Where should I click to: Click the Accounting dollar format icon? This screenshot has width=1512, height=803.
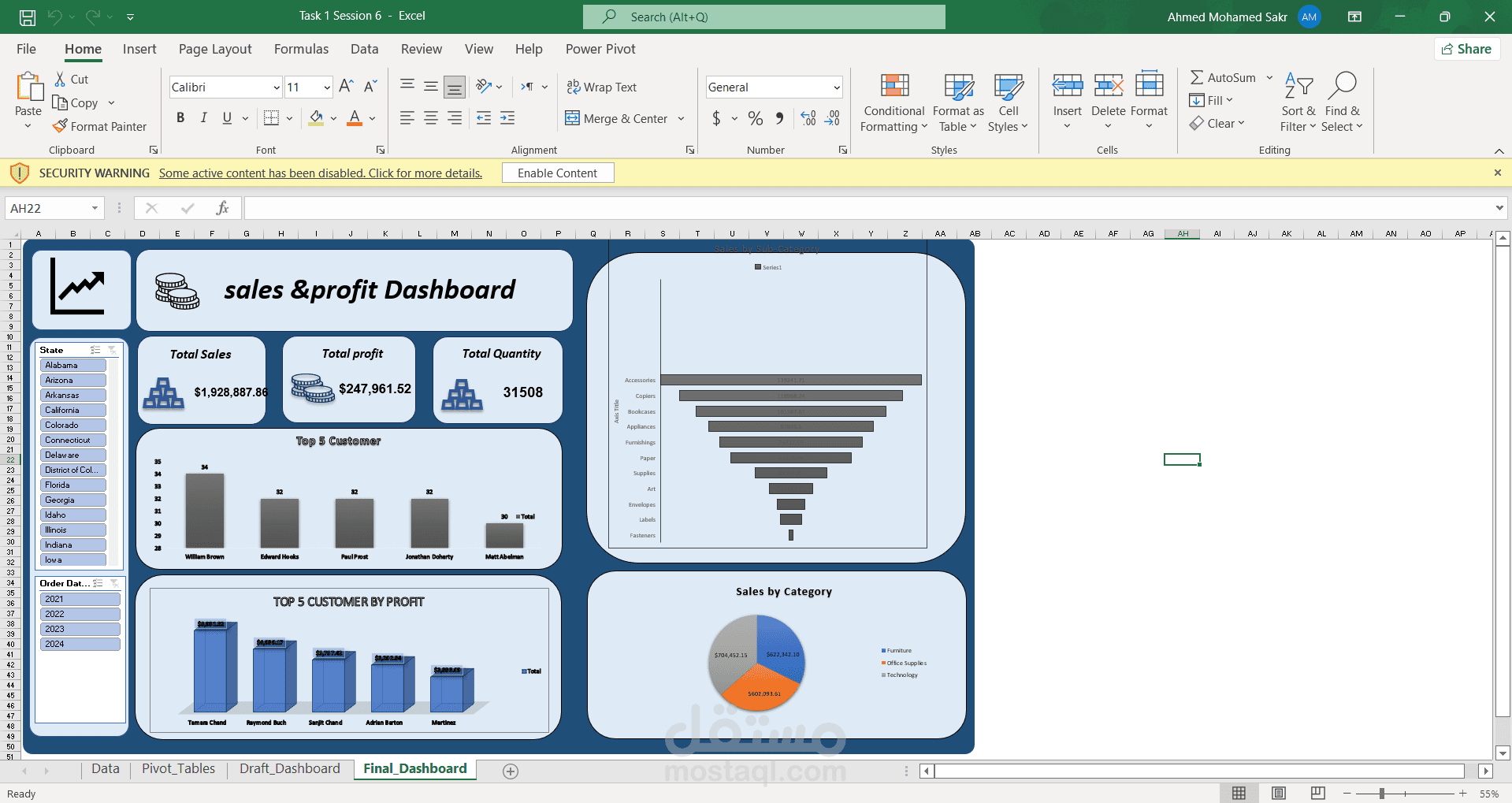[716, 118]
